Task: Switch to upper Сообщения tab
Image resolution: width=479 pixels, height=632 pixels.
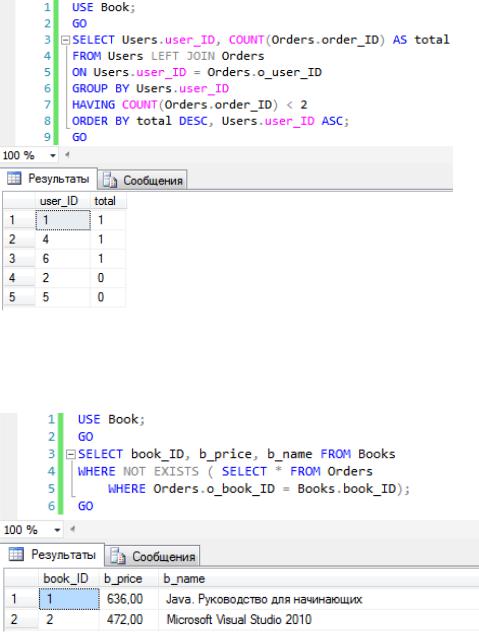Action: tap(143, 180)
